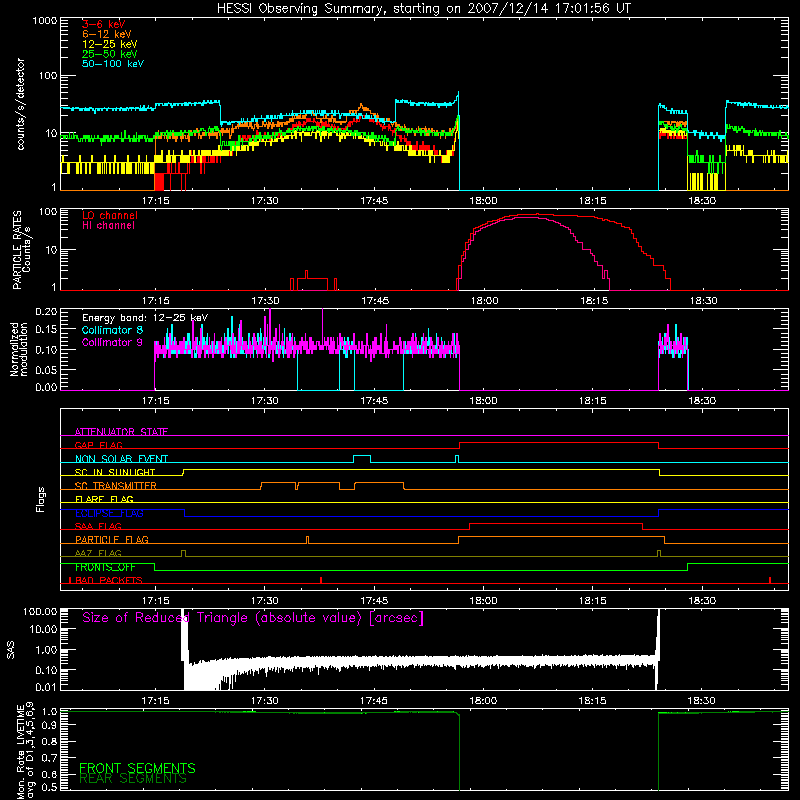Click the 17:15 tick under the counts plot
The width and height of the screenshot is (800, 800).
[156, 201]
